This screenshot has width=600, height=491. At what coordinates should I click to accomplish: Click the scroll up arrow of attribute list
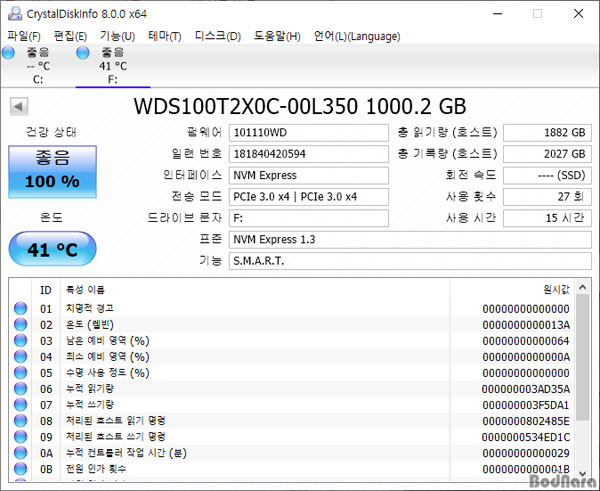click(583, 287)
